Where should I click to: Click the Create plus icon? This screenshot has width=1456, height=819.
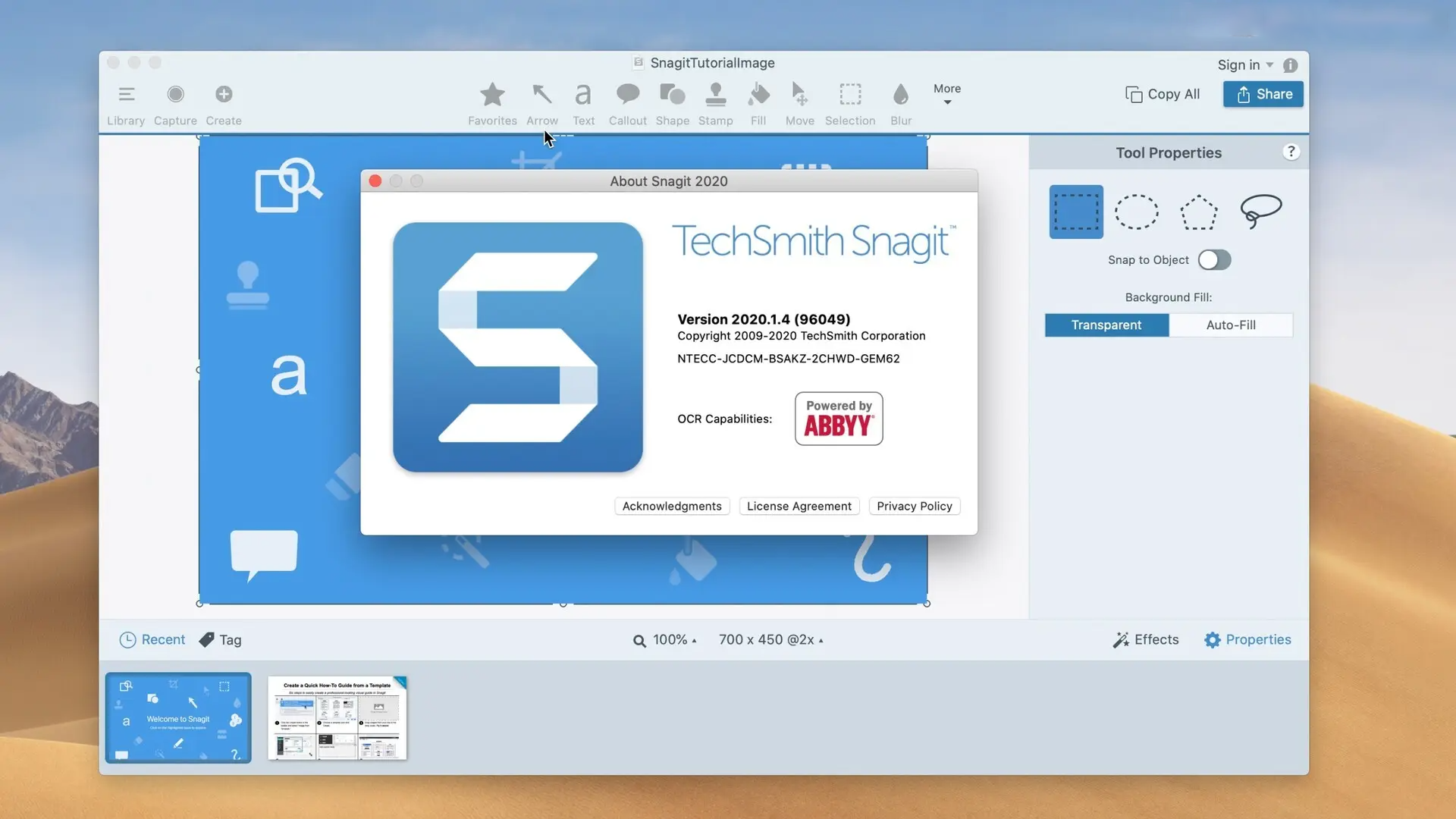coord(224,94)
